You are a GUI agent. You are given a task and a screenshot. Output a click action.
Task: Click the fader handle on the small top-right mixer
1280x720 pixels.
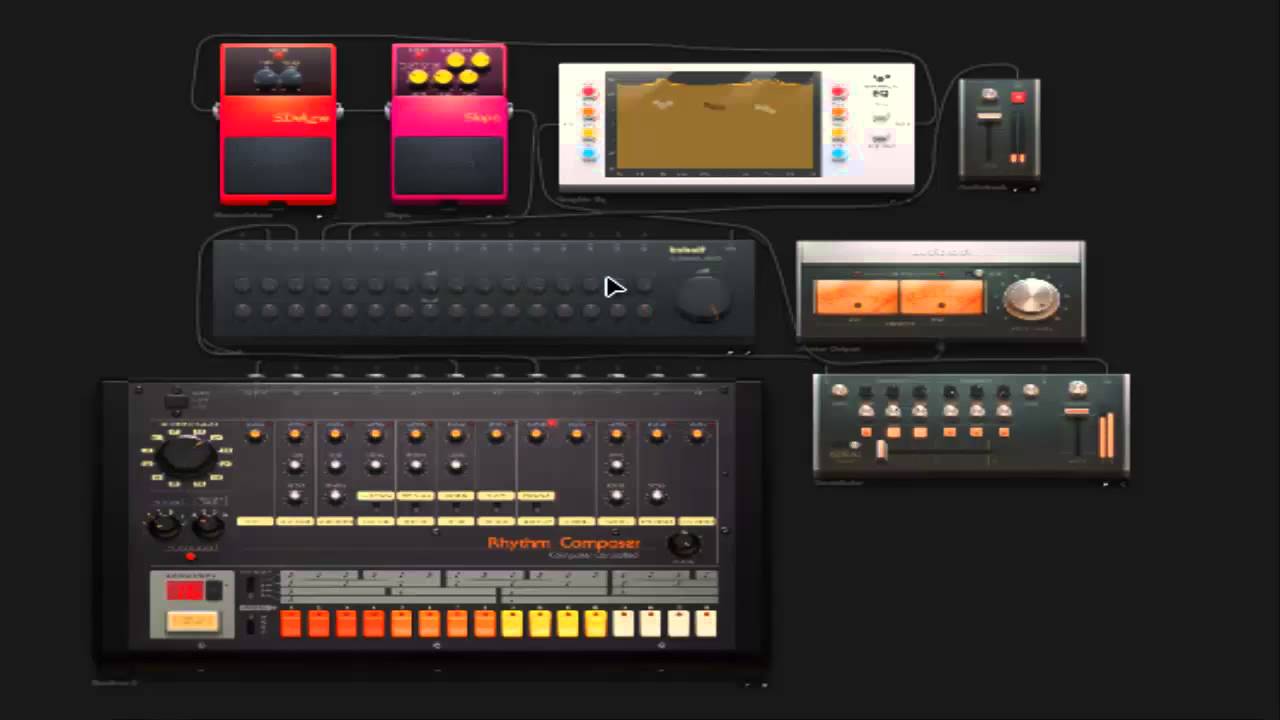pyautogui.click(x=989, y=118)
